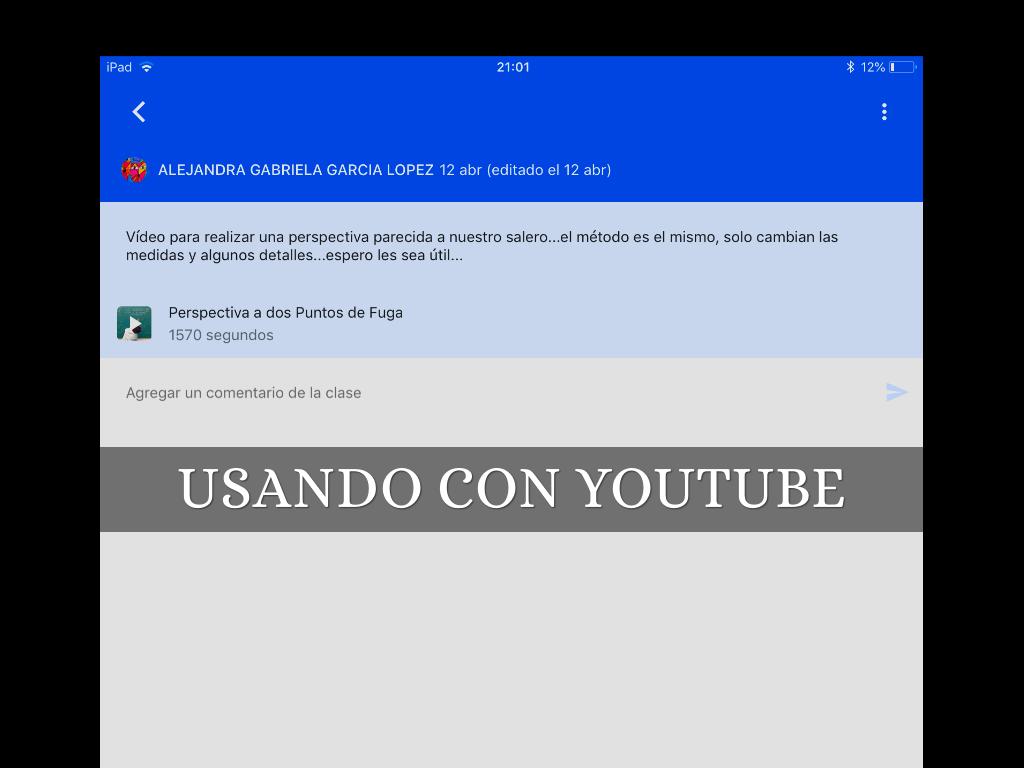Tap the Bluetooth status icon

pos(850,67)
